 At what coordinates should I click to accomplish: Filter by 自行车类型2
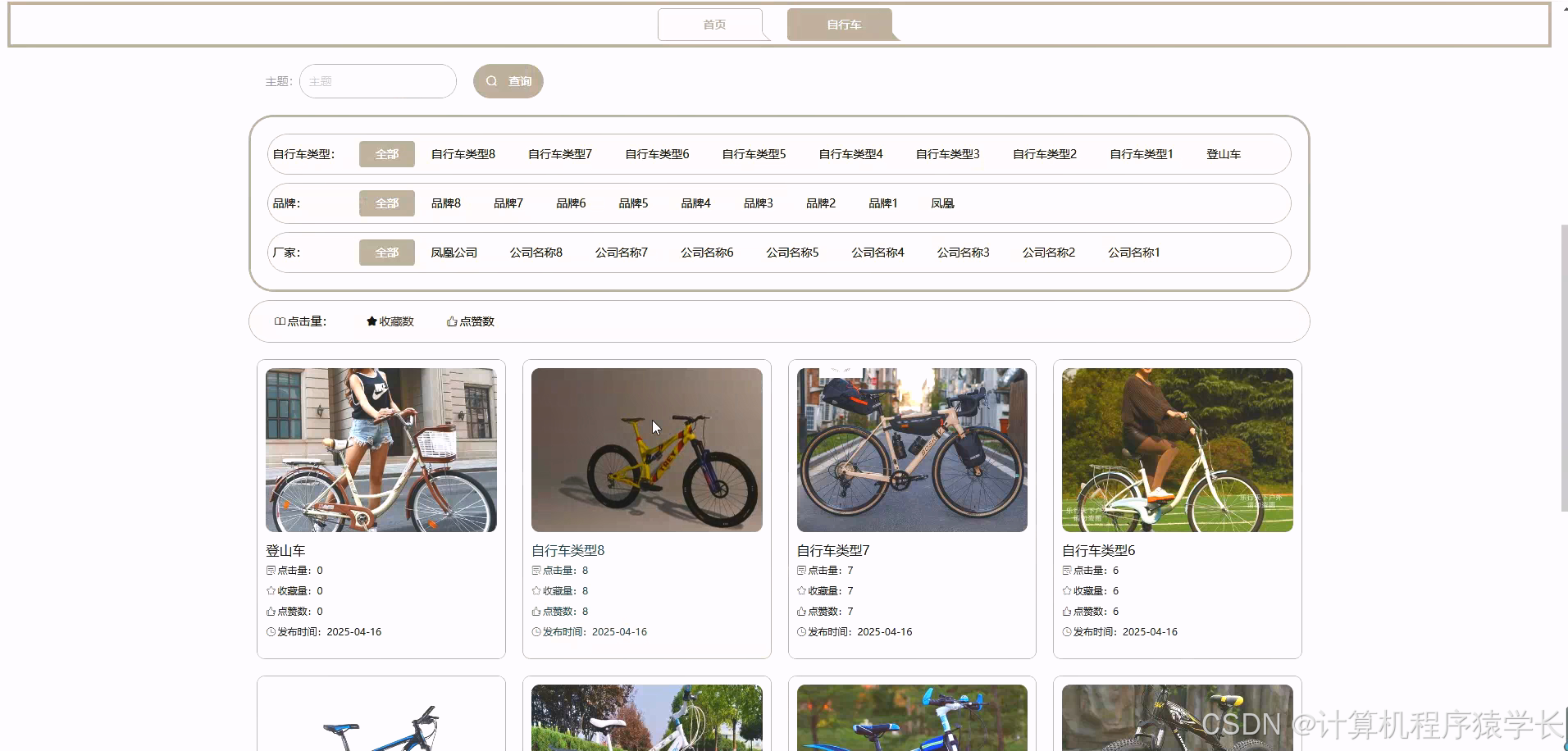(1044, 154)
